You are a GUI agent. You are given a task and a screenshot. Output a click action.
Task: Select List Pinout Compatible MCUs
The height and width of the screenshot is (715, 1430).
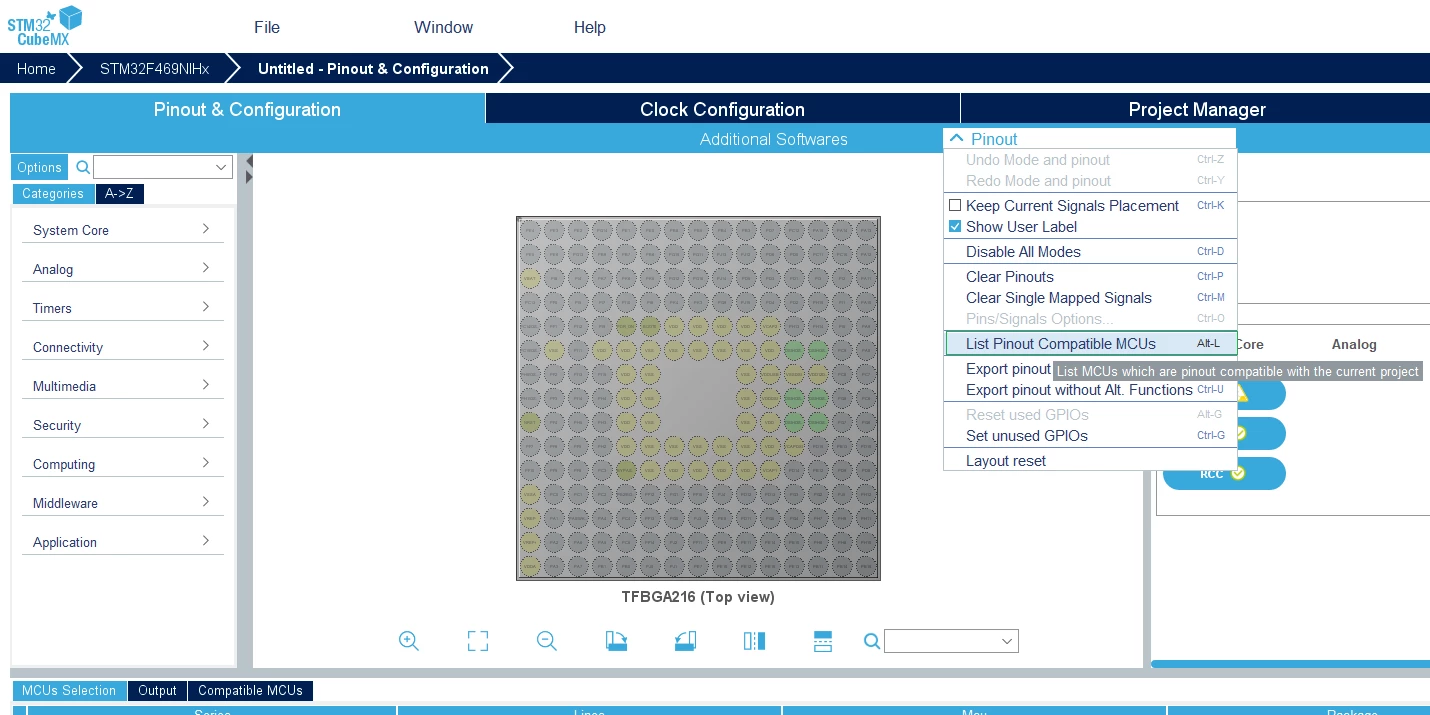(x=1091, y=344)
